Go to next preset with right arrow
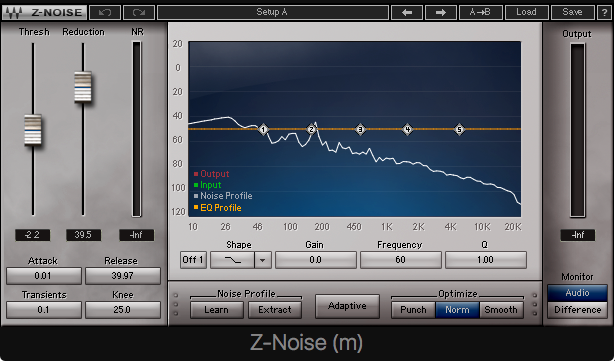The image size is (615, 361). [440, 13]
